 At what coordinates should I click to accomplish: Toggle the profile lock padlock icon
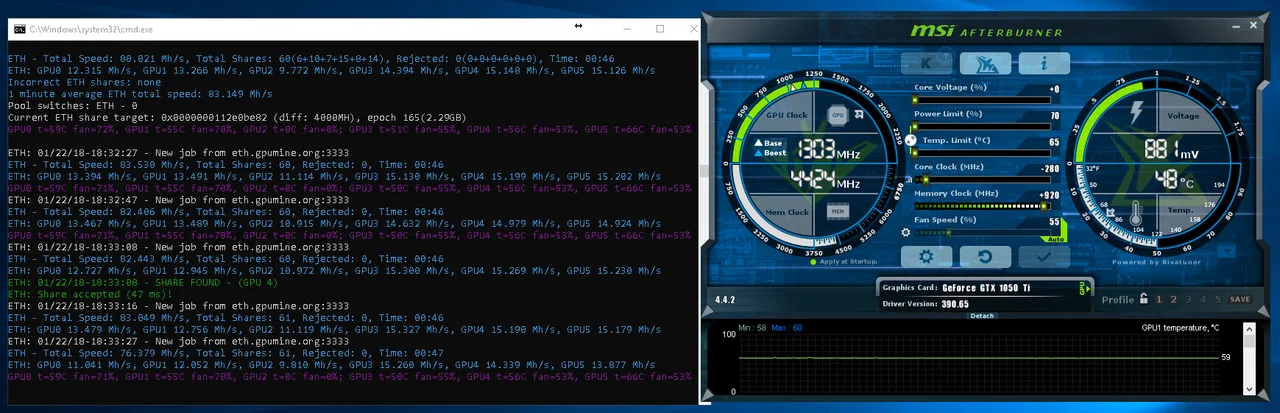pyautogui.click(x=1143, y=298)
